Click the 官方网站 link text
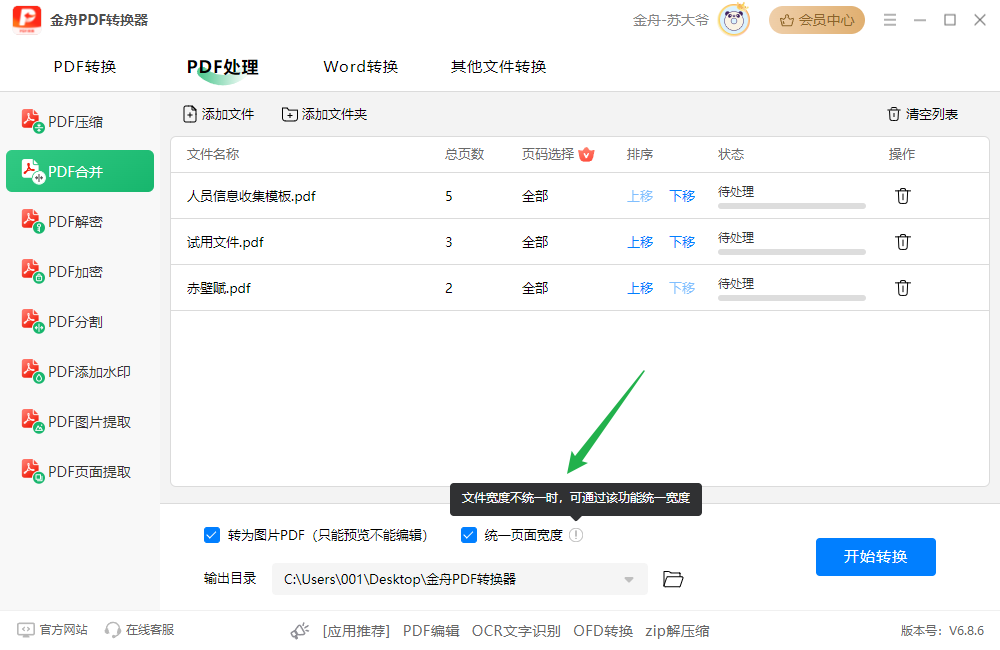 pos(64,630)
